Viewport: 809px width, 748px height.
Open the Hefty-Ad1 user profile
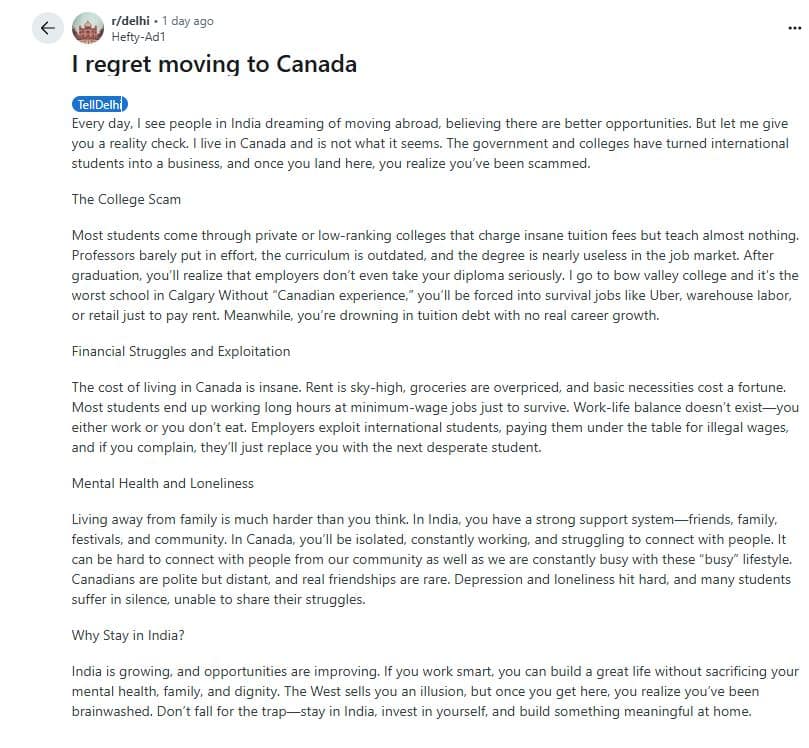click(x=138, y=37)
